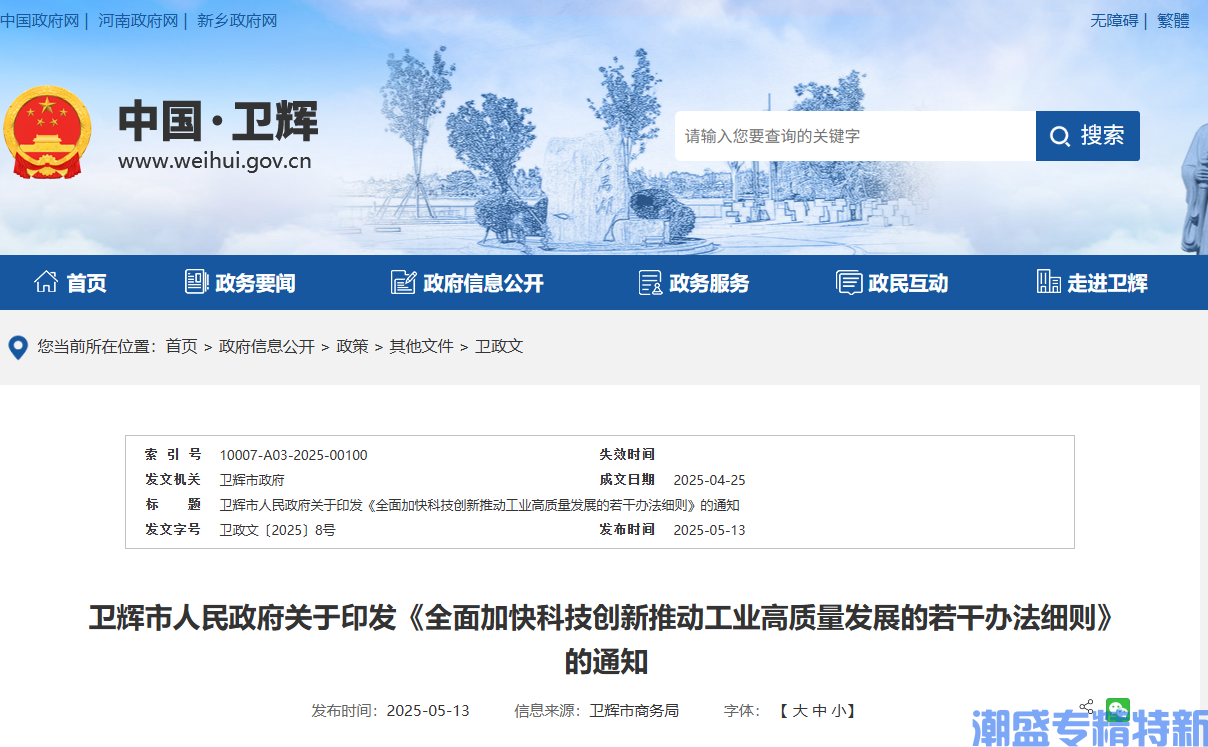Click the document icon beside 政务服务
Image resolution: width=1208 pixels, height=747 pixels.
pyautogui.click(x=650, y=282)
